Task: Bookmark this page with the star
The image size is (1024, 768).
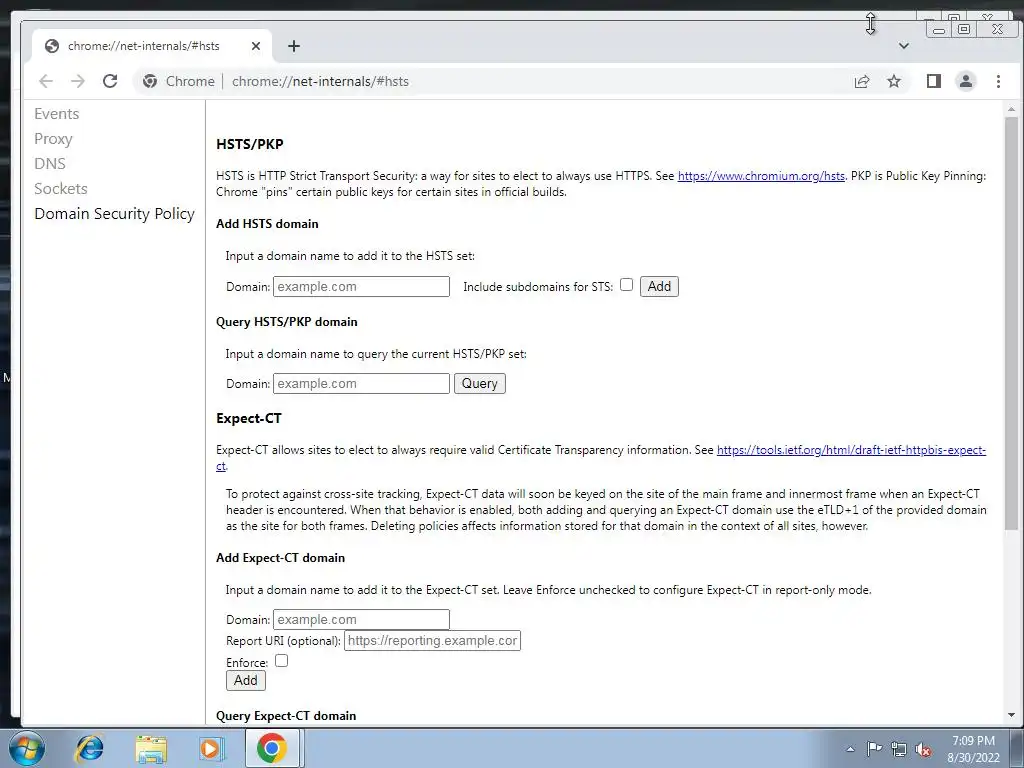Action: click(894, 81)
